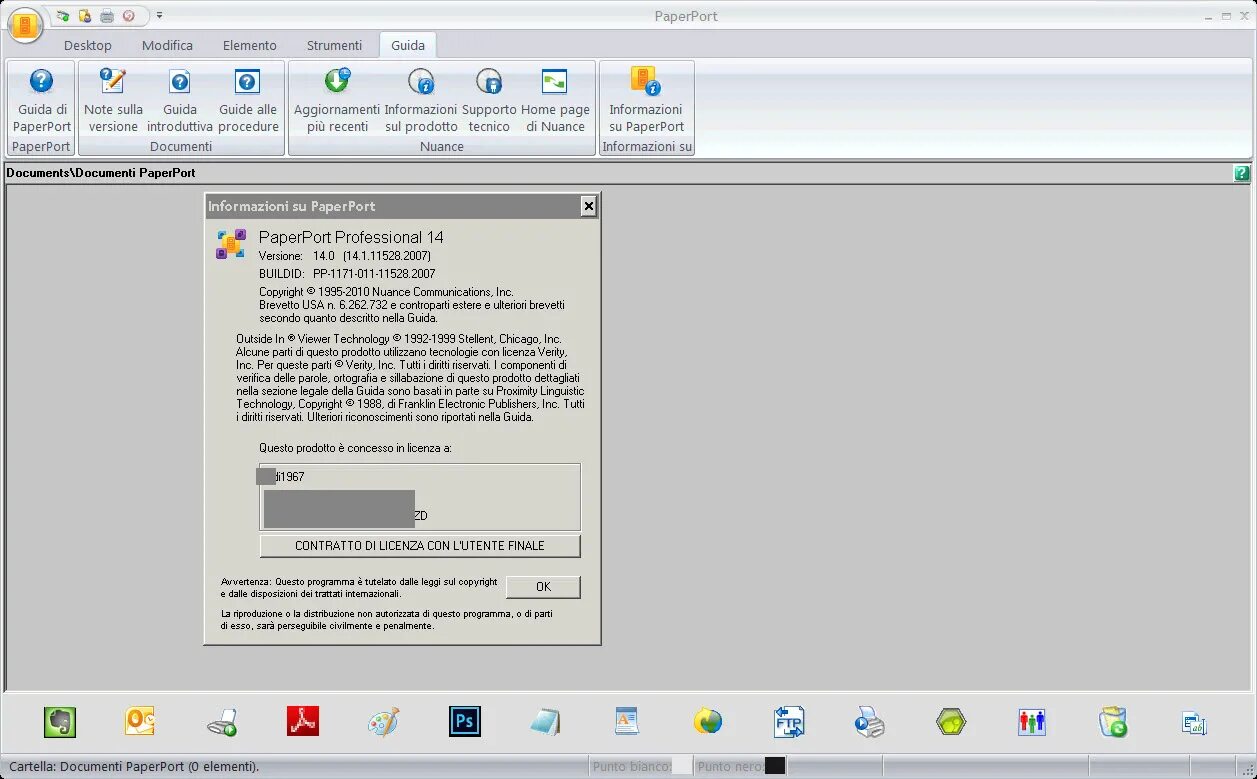Click the Photoshop icon in Send To bar

coord(465,722)
